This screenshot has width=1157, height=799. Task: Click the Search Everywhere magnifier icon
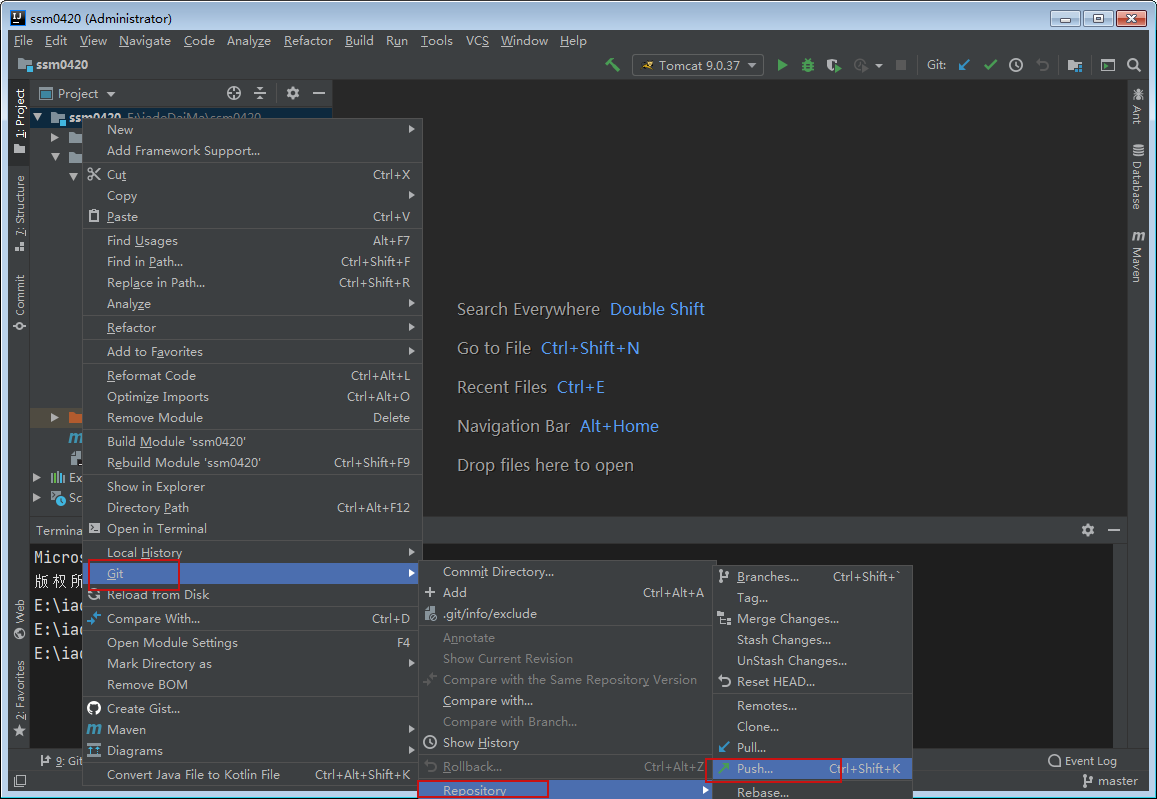coord(1134,65)
